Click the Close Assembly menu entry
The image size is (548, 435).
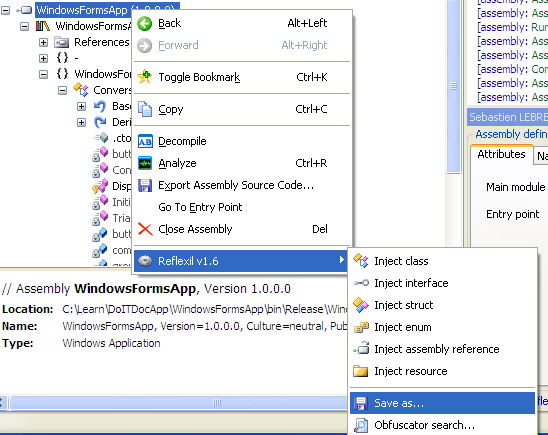coord(241,229)
